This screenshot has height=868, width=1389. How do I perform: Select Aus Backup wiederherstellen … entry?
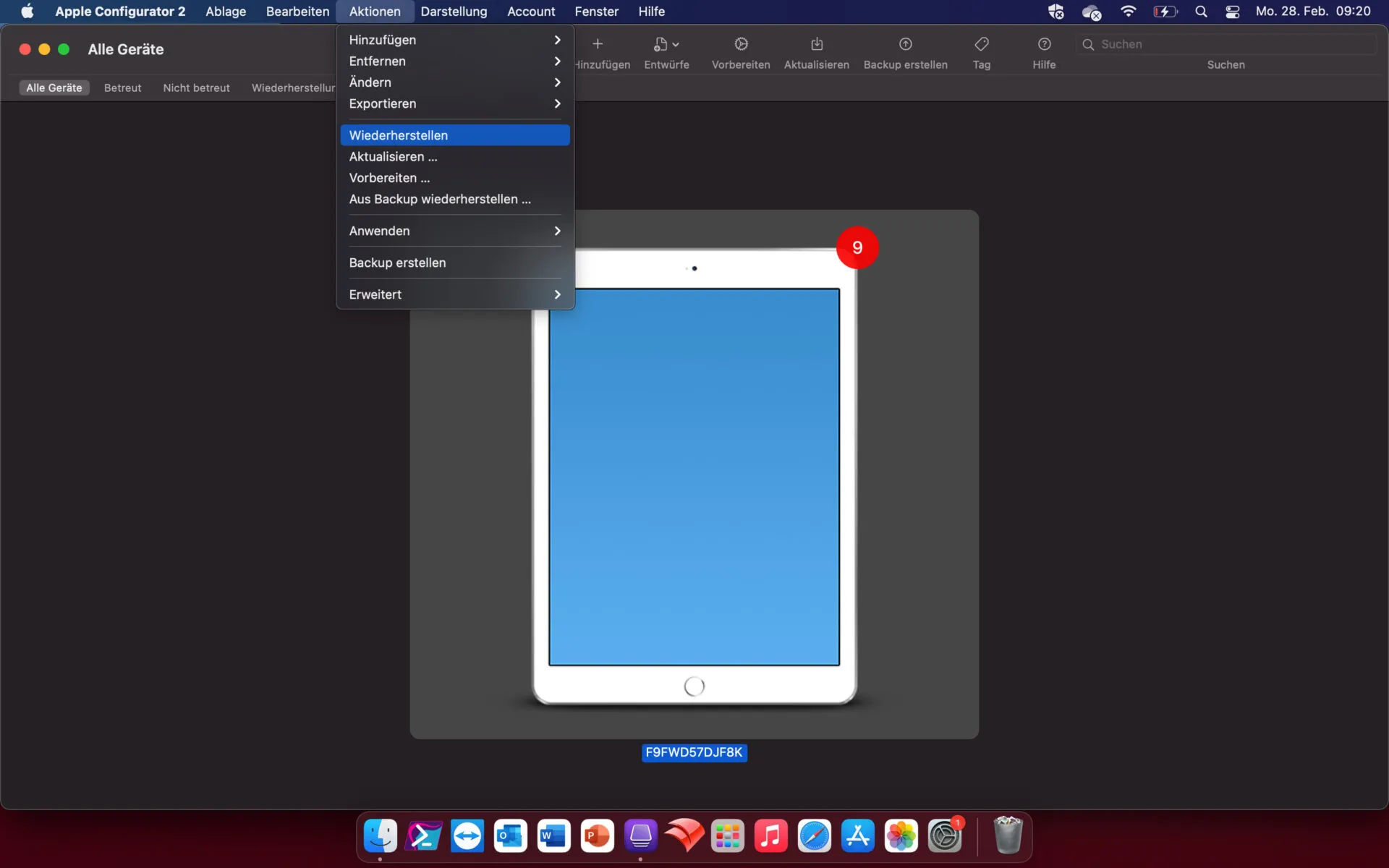[455, 199]
